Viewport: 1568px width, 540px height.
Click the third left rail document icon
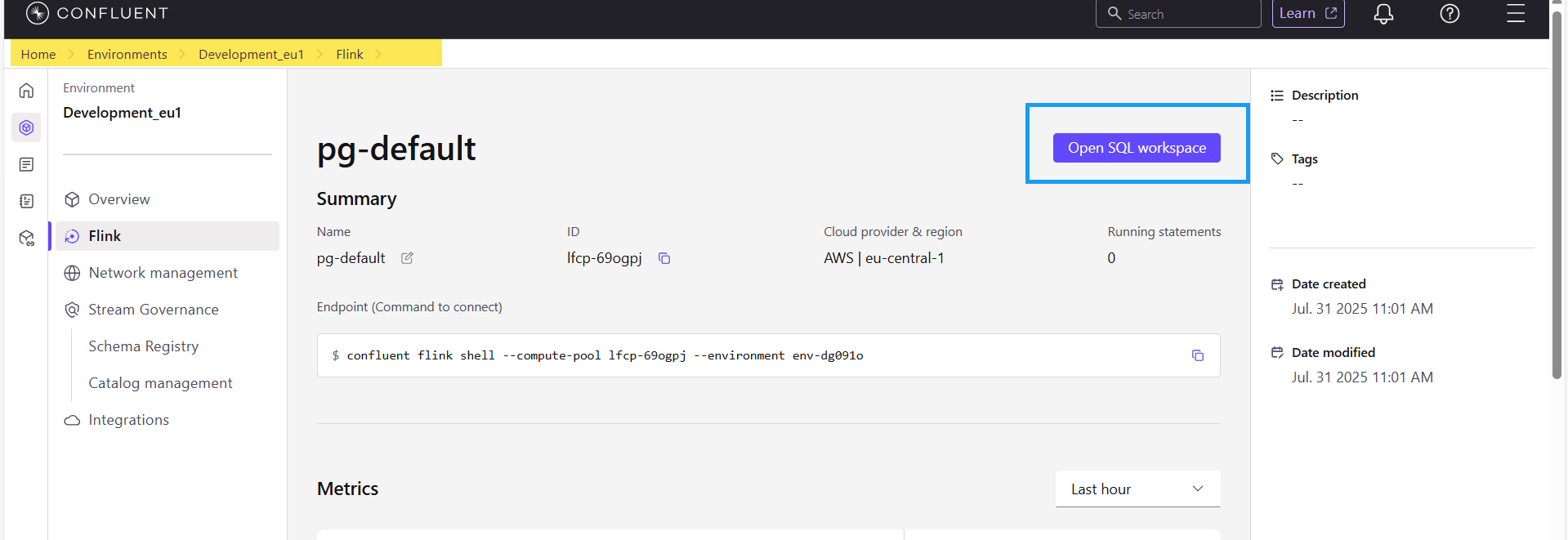coord(26,164)
